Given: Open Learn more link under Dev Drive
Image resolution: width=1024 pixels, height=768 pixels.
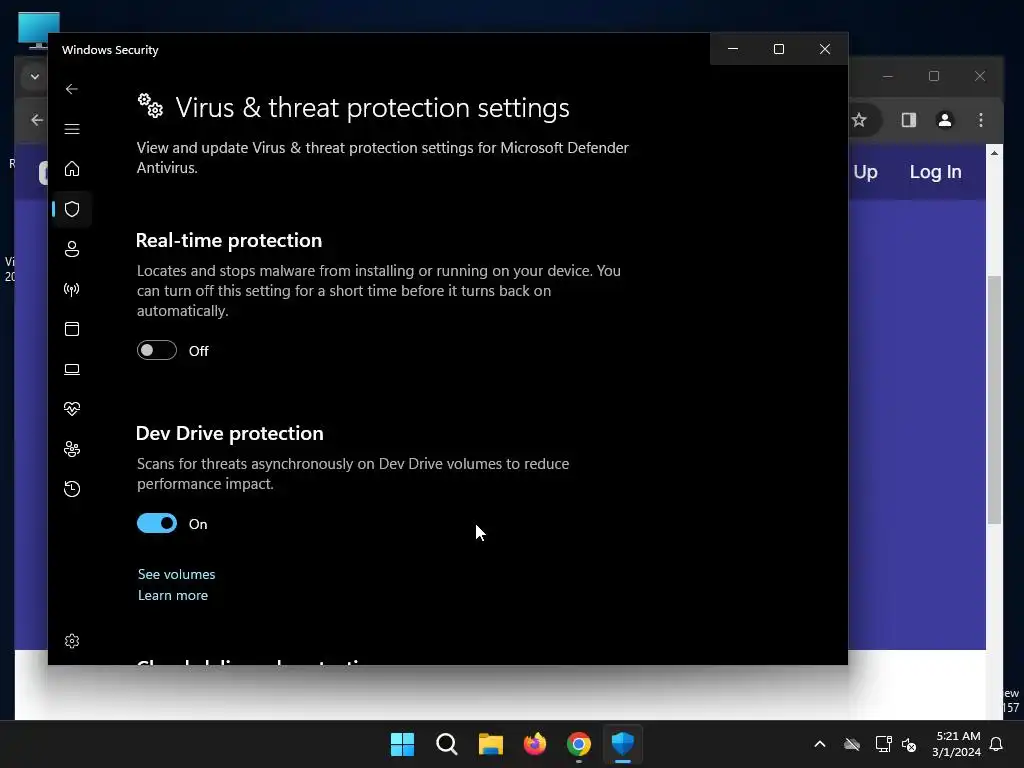Looking at the screenshot, I should [172, 596].
